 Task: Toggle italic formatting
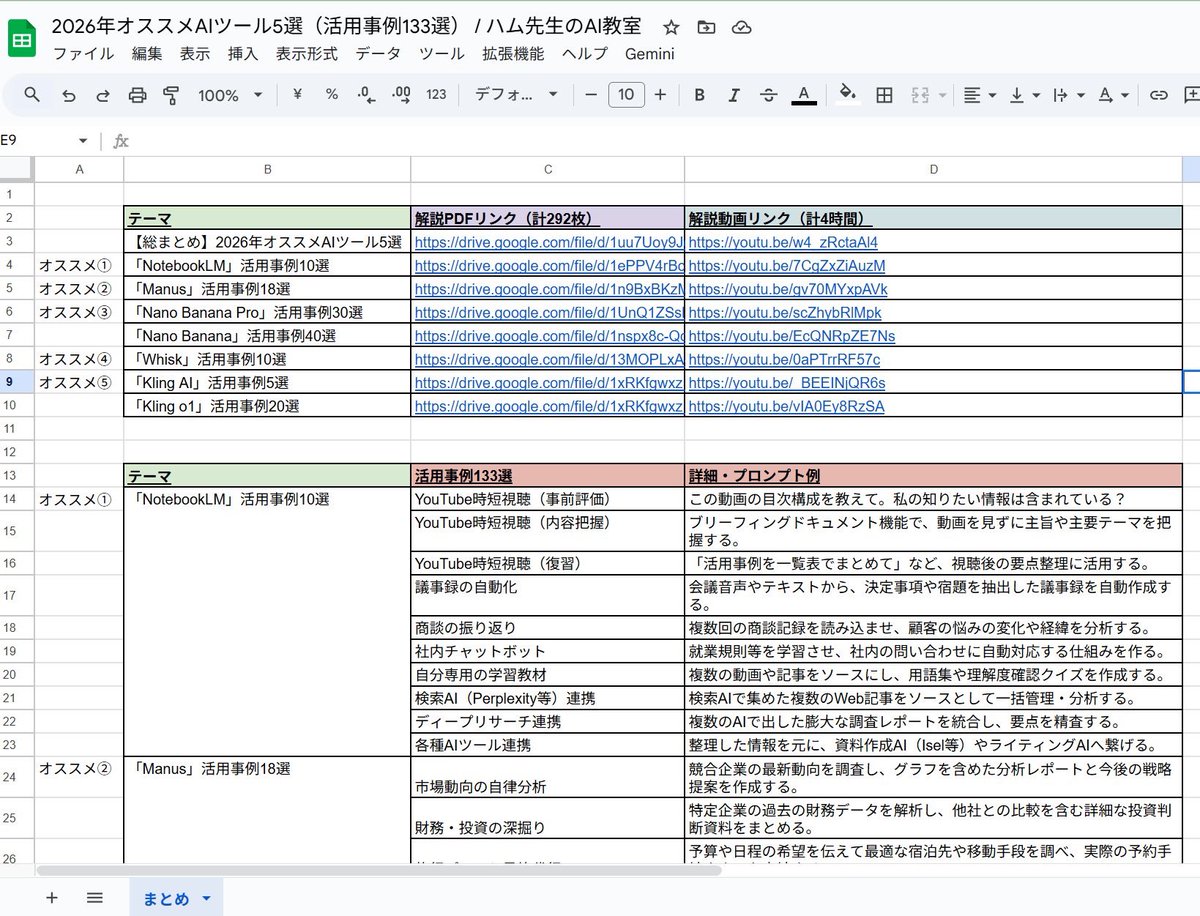pyautogui.click(x=735, y=95)
